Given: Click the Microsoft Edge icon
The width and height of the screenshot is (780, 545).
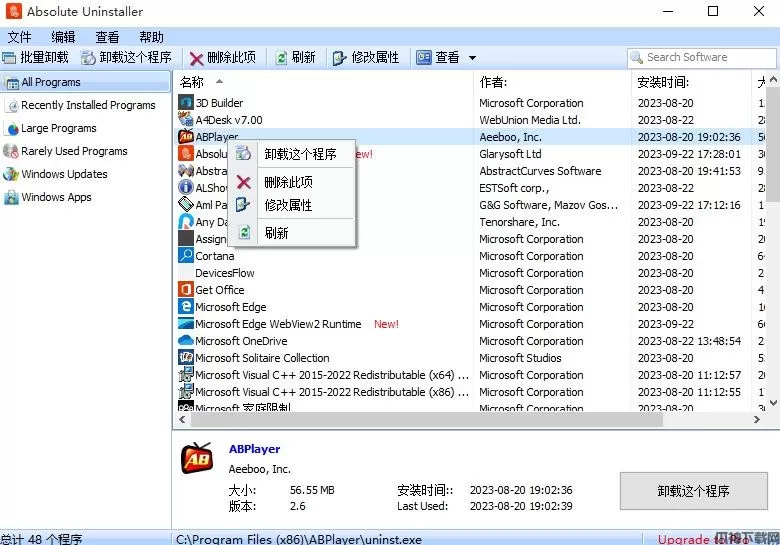Looking at the screenshot, I should [x=186, y=306].
